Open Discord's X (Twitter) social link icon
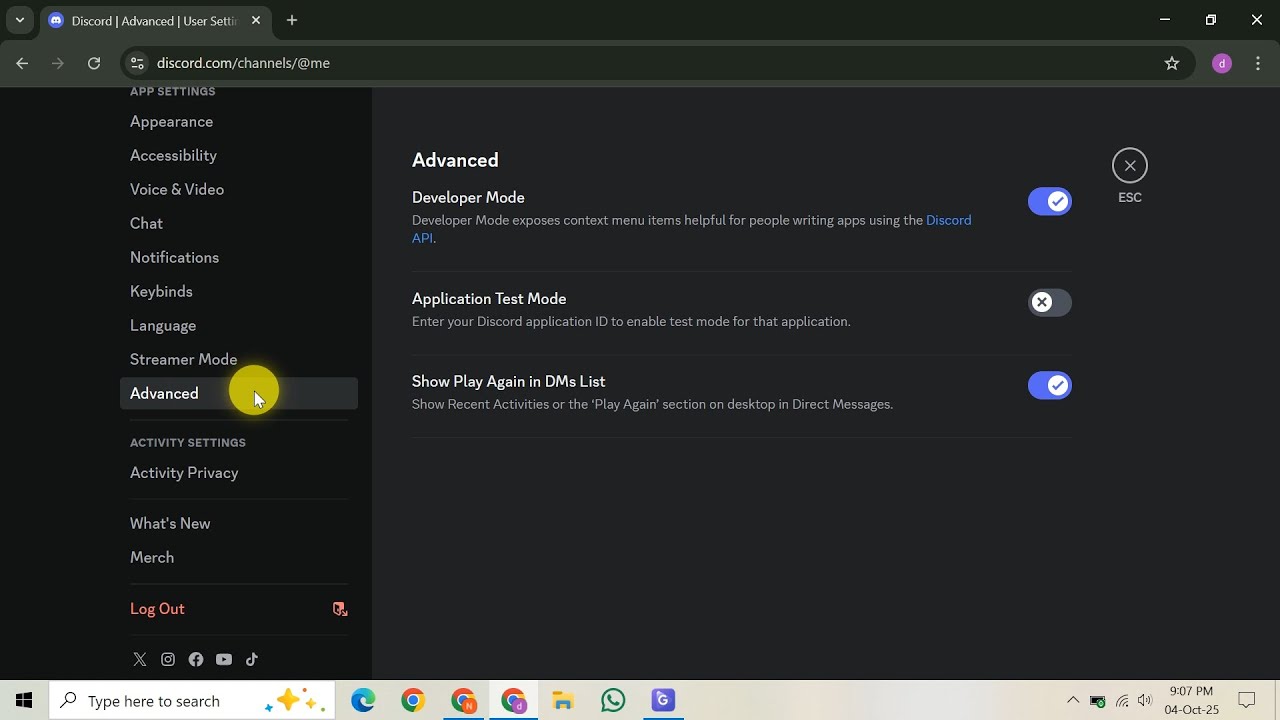The width and height of the screenshot is (1280, 720). [140, 659]
